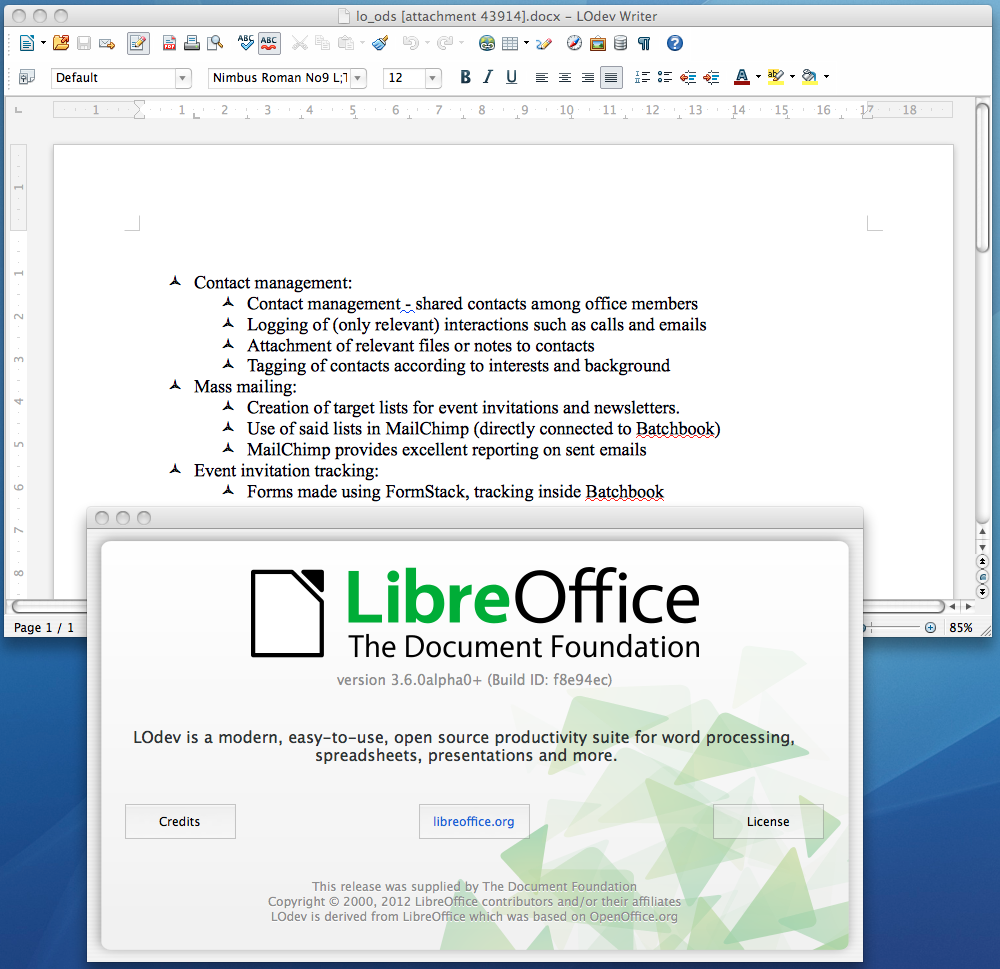Expand the Nimbus Roman font name dropdown
The width and height of the screenshot is (1000, 969).
(x=358, y=78)
